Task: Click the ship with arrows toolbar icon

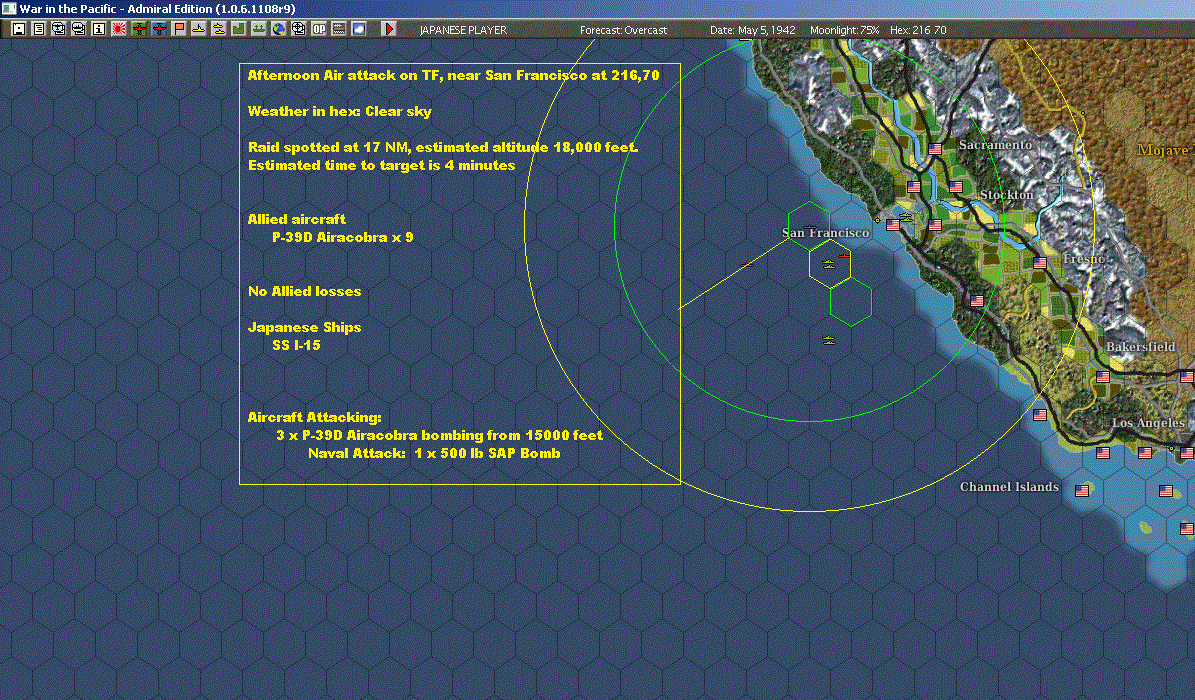Action: [259, 29]
